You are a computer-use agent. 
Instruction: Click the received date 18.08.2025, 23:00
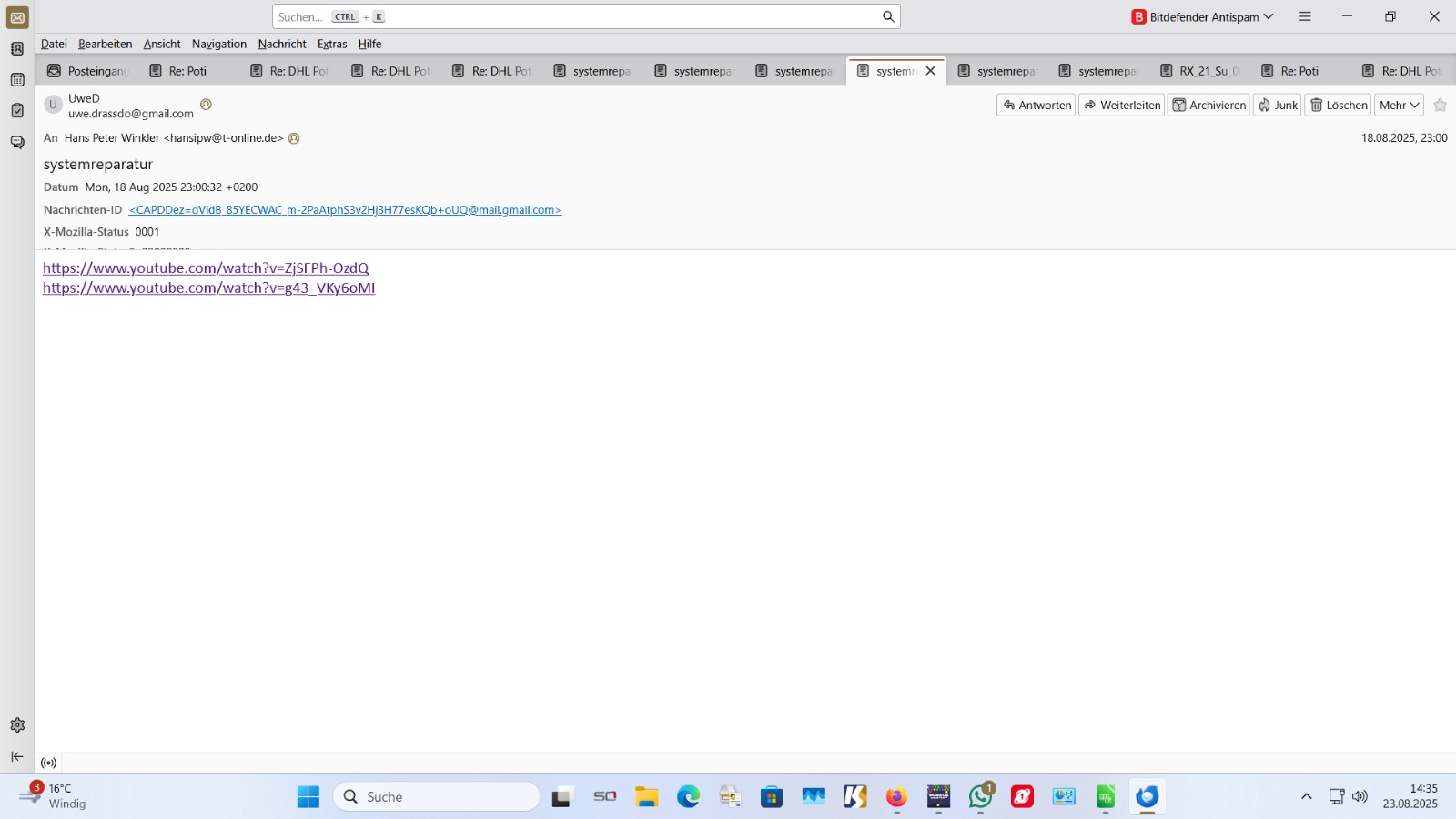[x=1404, y=138]
